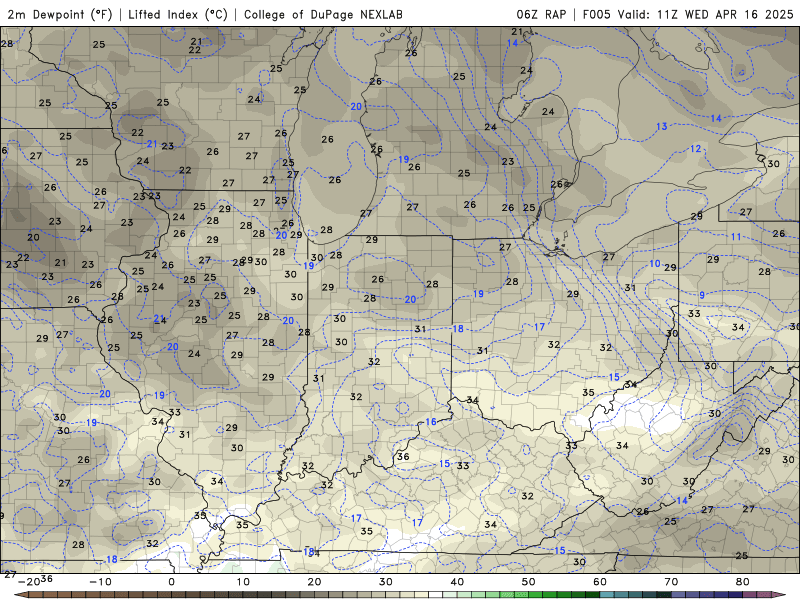Click the '-10' color scale tick label
800x600 pixels.
tap(100, 582)
